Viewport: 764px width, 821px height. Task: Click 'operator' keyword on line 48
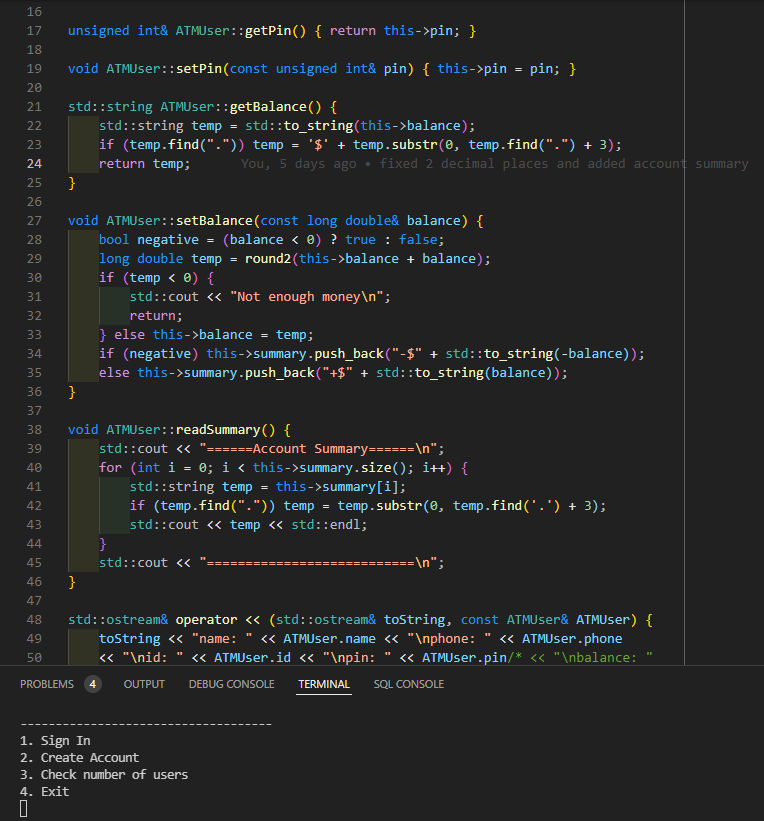click(x=206, y=620)
